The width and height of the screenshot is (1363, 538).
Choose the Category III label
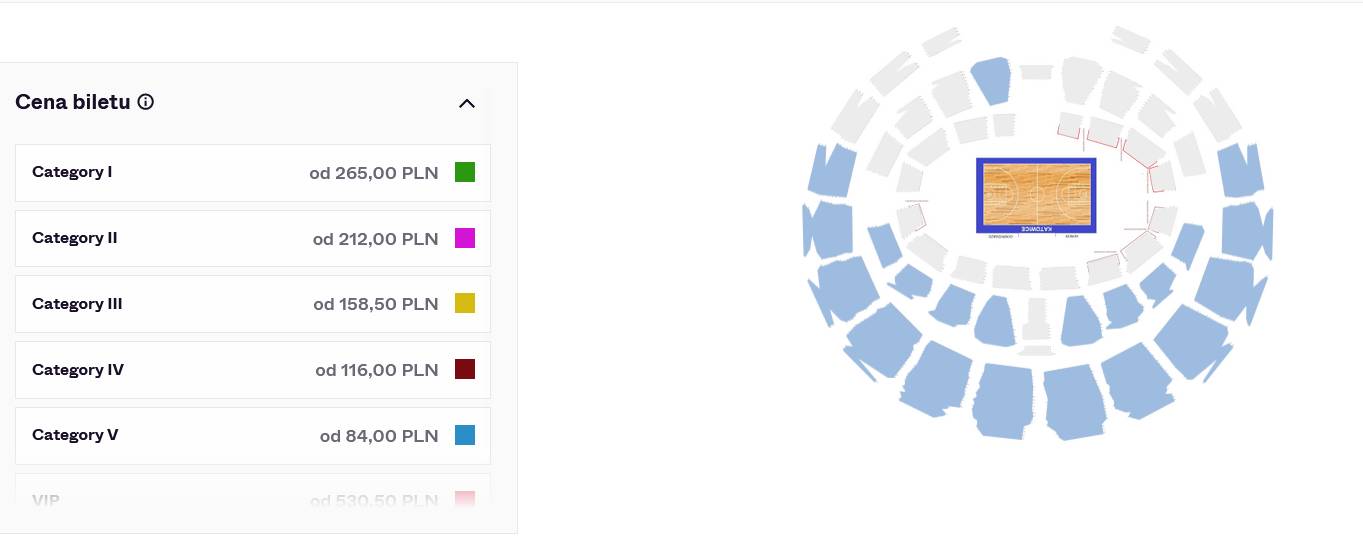pyautogui.click(x=77, y=304)
